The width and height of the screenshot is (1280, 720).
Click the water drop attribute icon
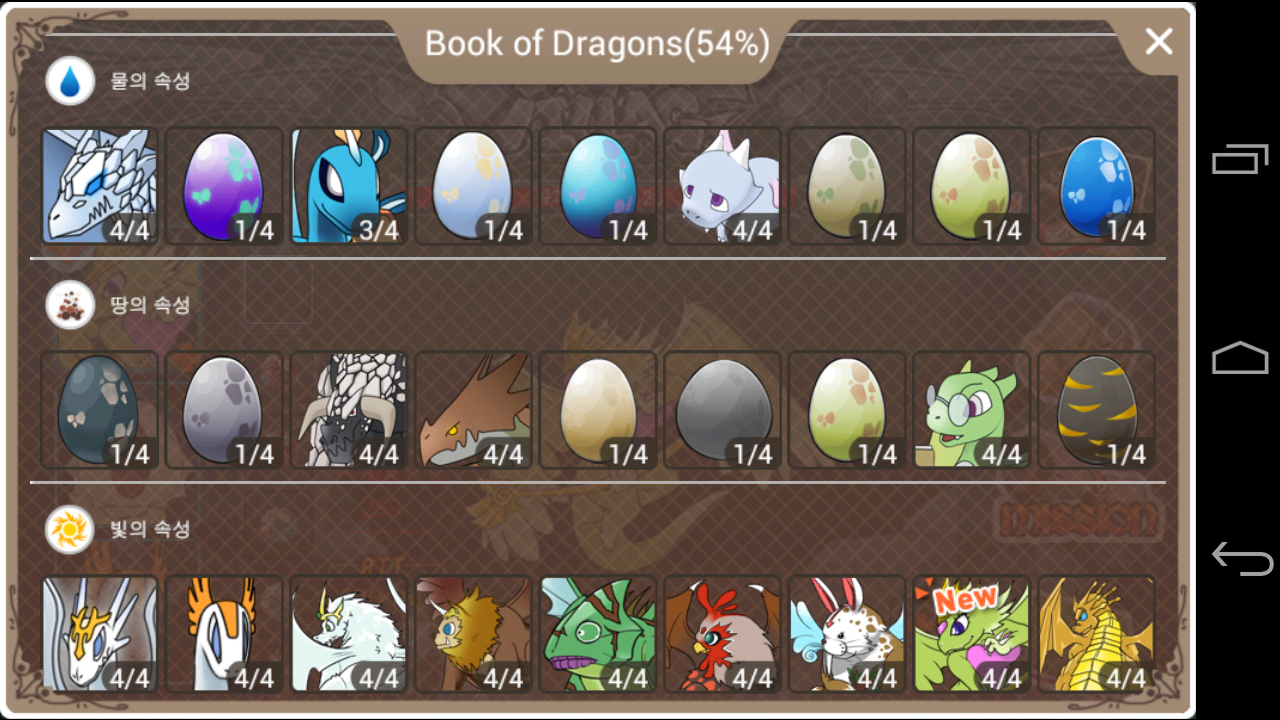point(70,82)
